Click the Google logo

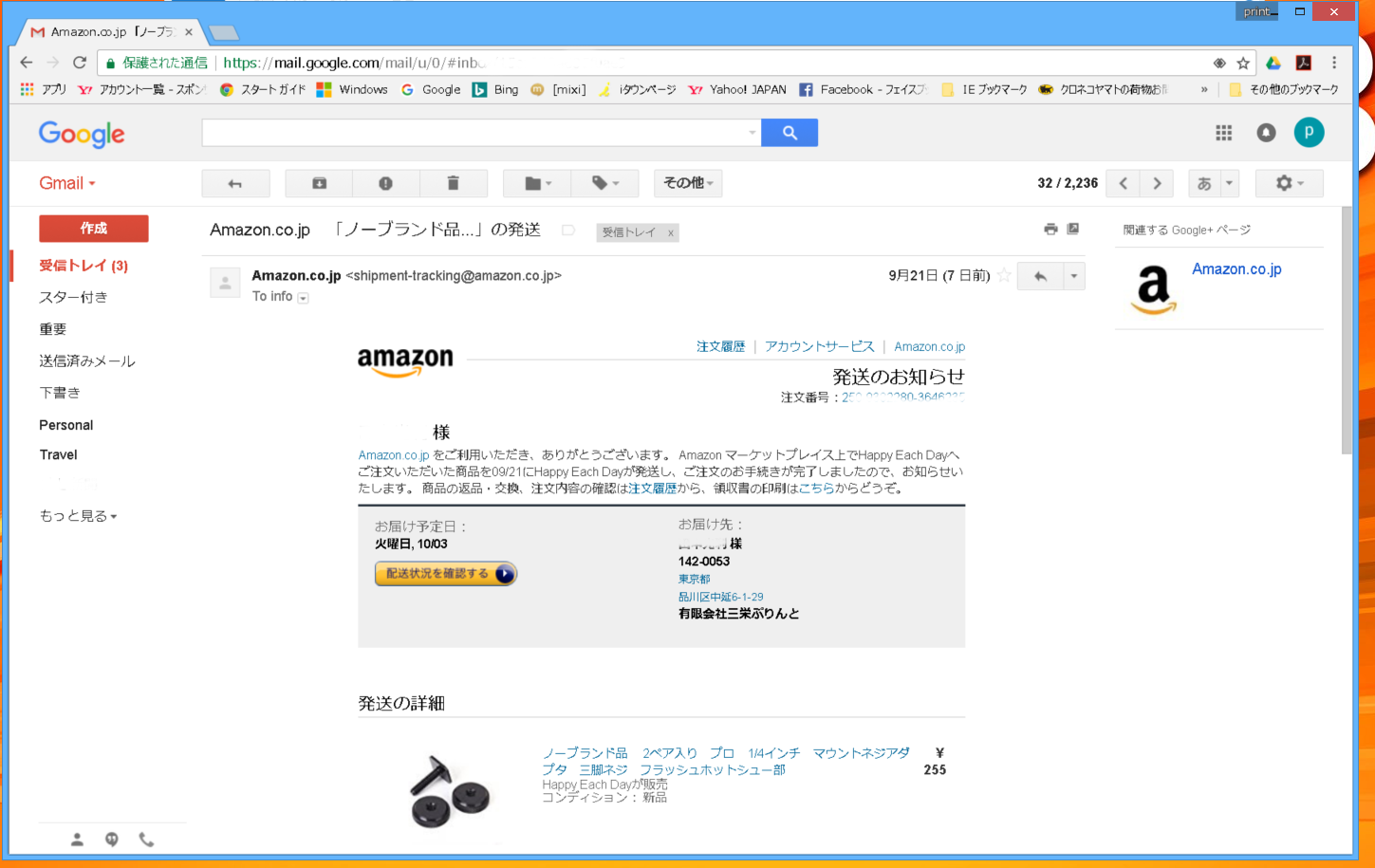click(x=82, y=135)
